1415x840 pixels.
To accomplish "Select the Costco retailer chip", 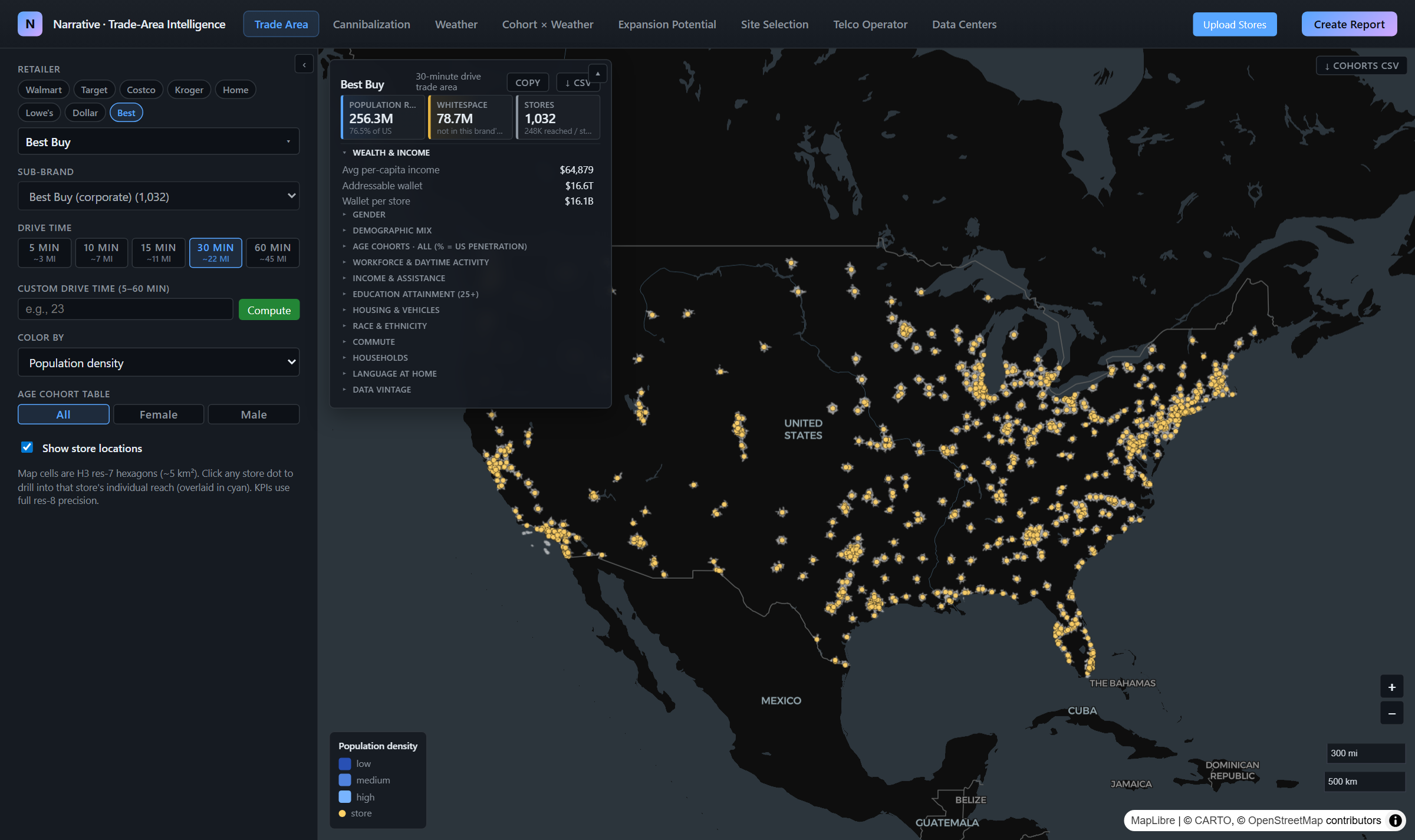I will [x=141, y=90].
